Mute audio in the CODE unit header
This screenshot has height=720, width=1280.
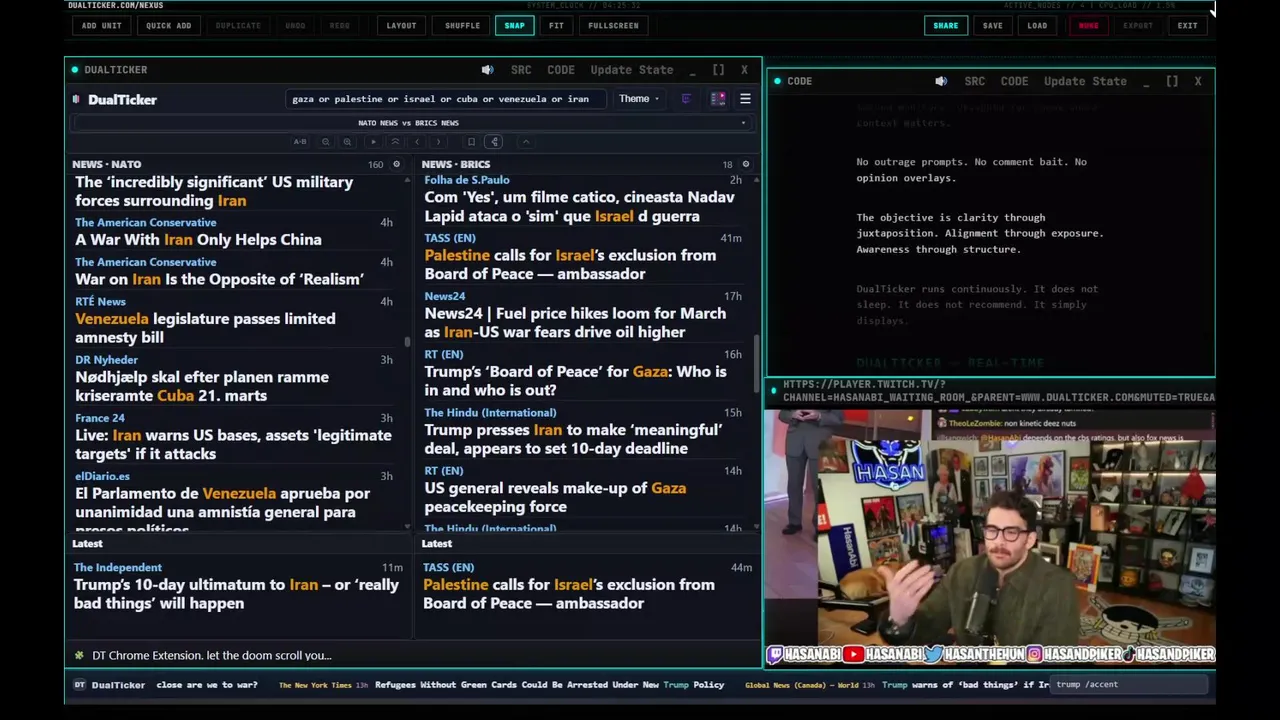tap(941, 81)
